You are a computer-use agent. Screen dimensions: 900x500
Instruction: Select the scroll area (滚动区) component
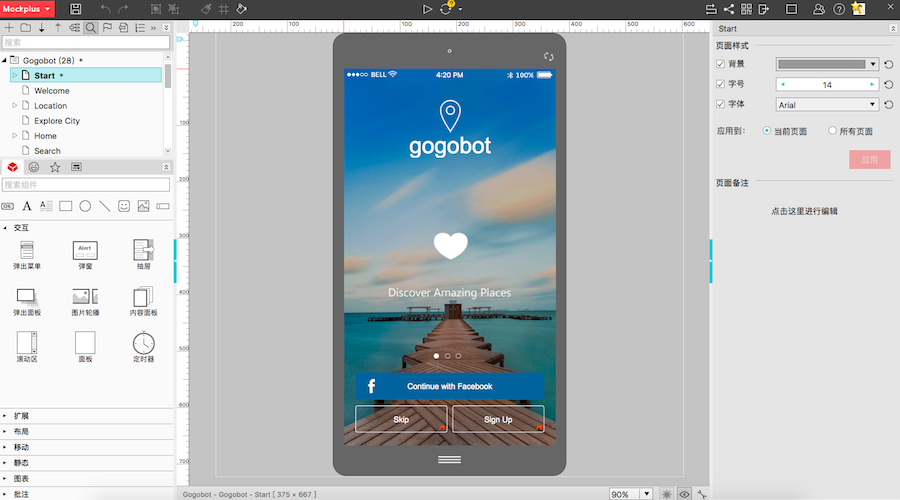point(27,347)
